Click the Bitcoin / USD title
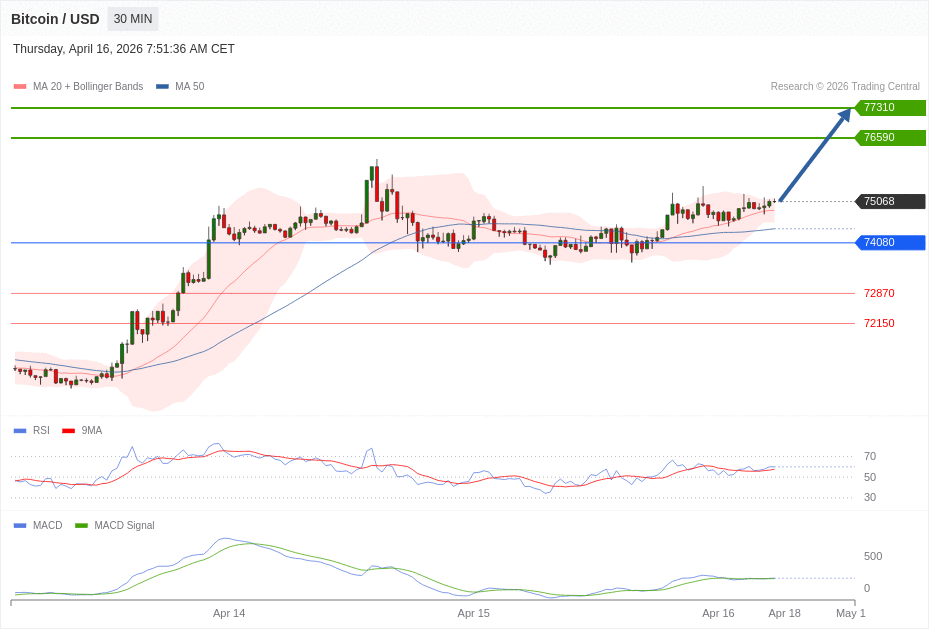The width and height of the screenshot is (929, 629). [55, 19]
